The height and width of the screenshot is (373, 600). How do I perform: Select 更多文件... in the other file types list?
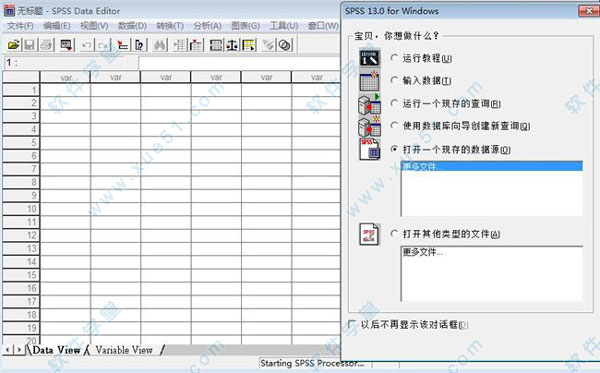pyautogui.click(x=422, y=252)
